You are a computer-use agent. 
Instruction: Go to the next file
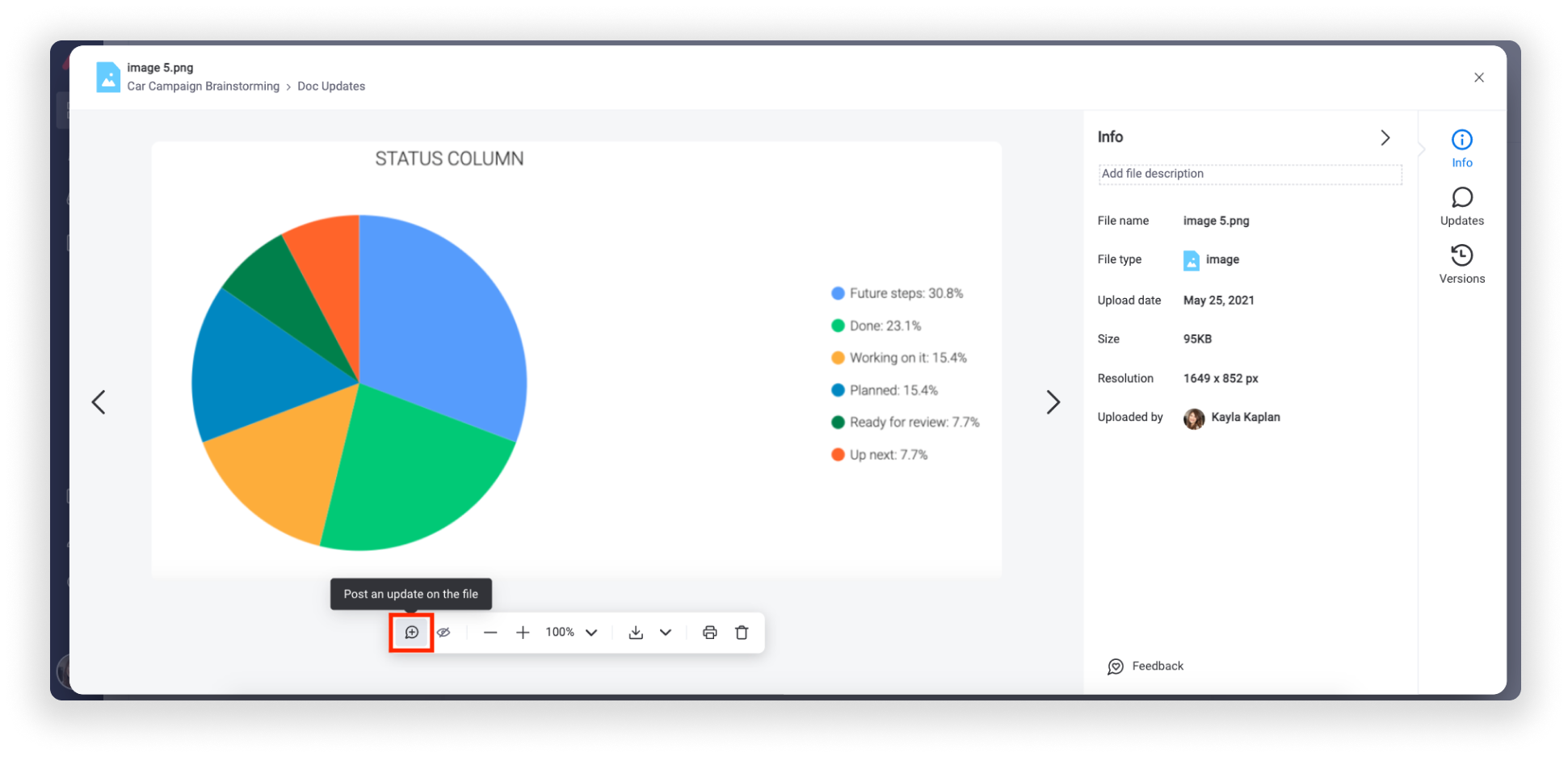[1053, 402]
